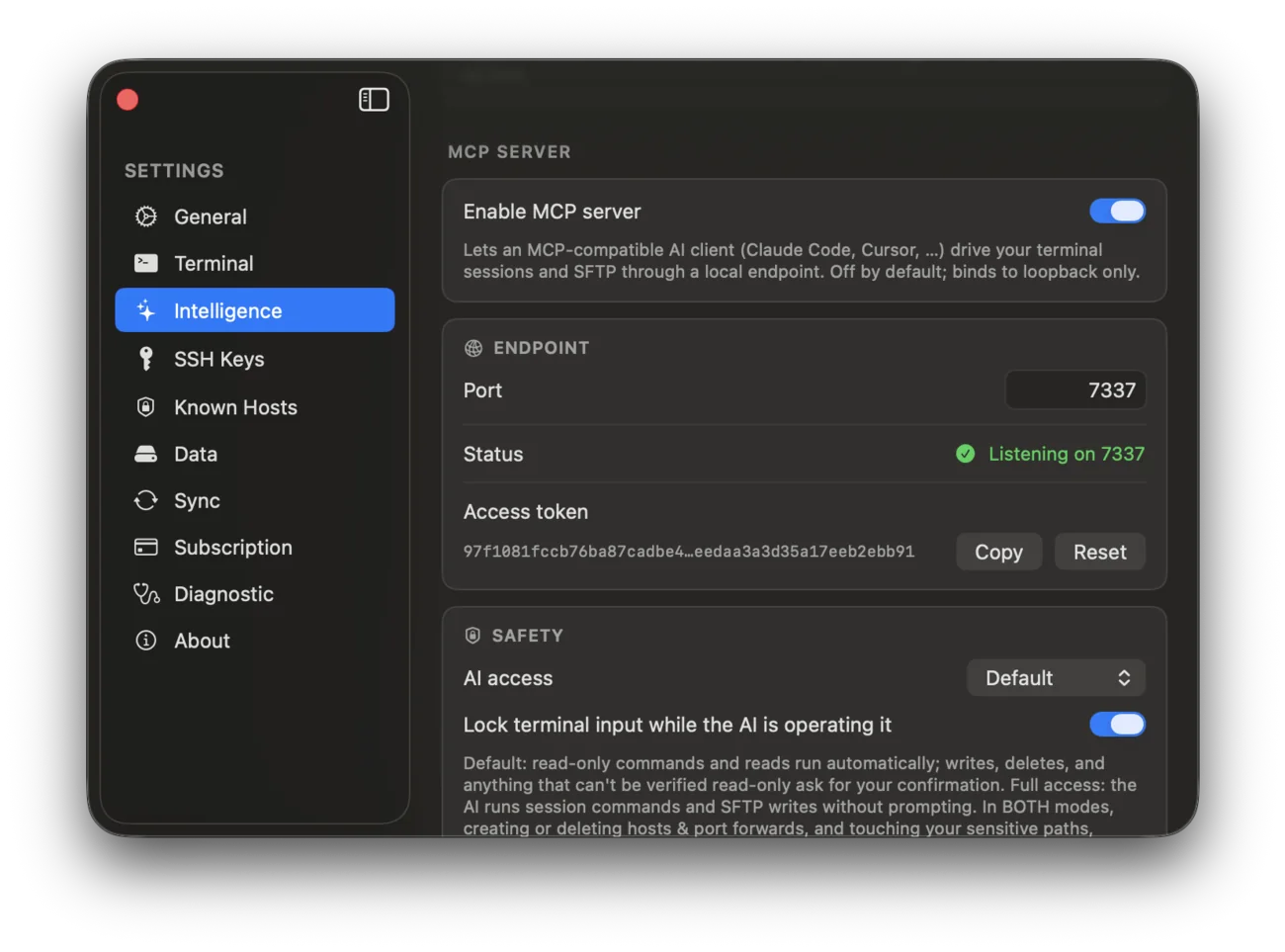Click the AI access label
The height and width of the screenshot is (952, 1285).
click(508, 678)
